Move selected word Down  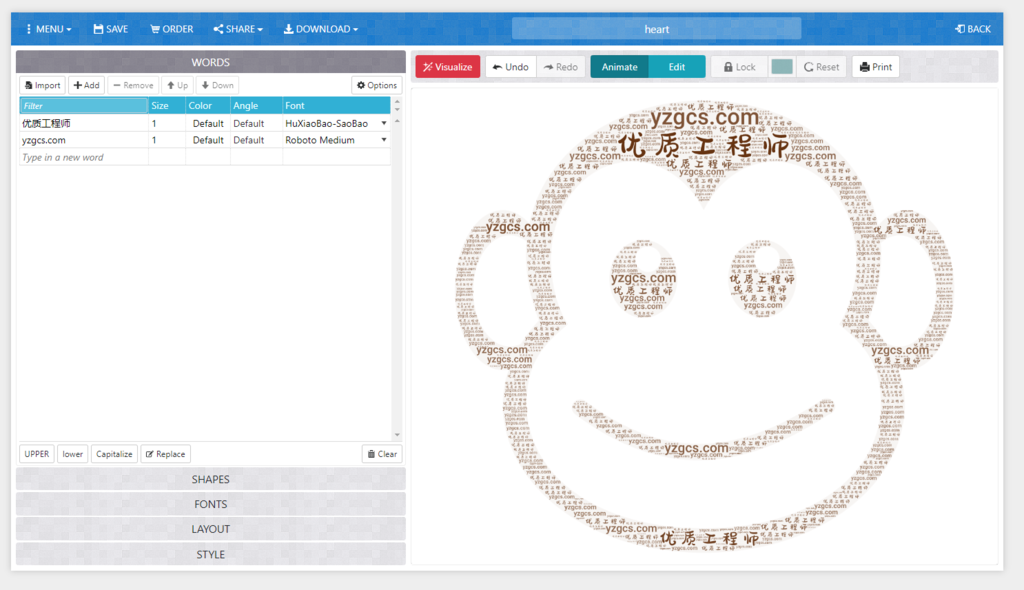(217, 85)
